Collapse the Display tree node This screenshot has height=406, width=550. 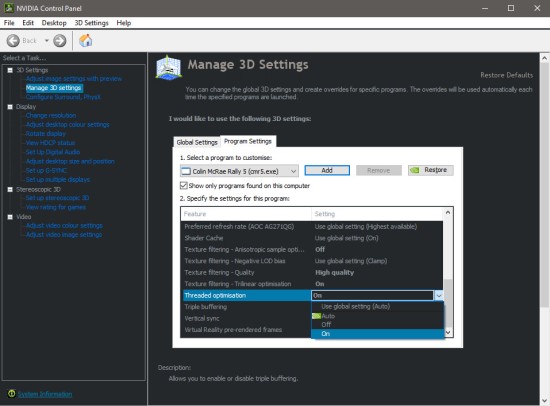10,107
